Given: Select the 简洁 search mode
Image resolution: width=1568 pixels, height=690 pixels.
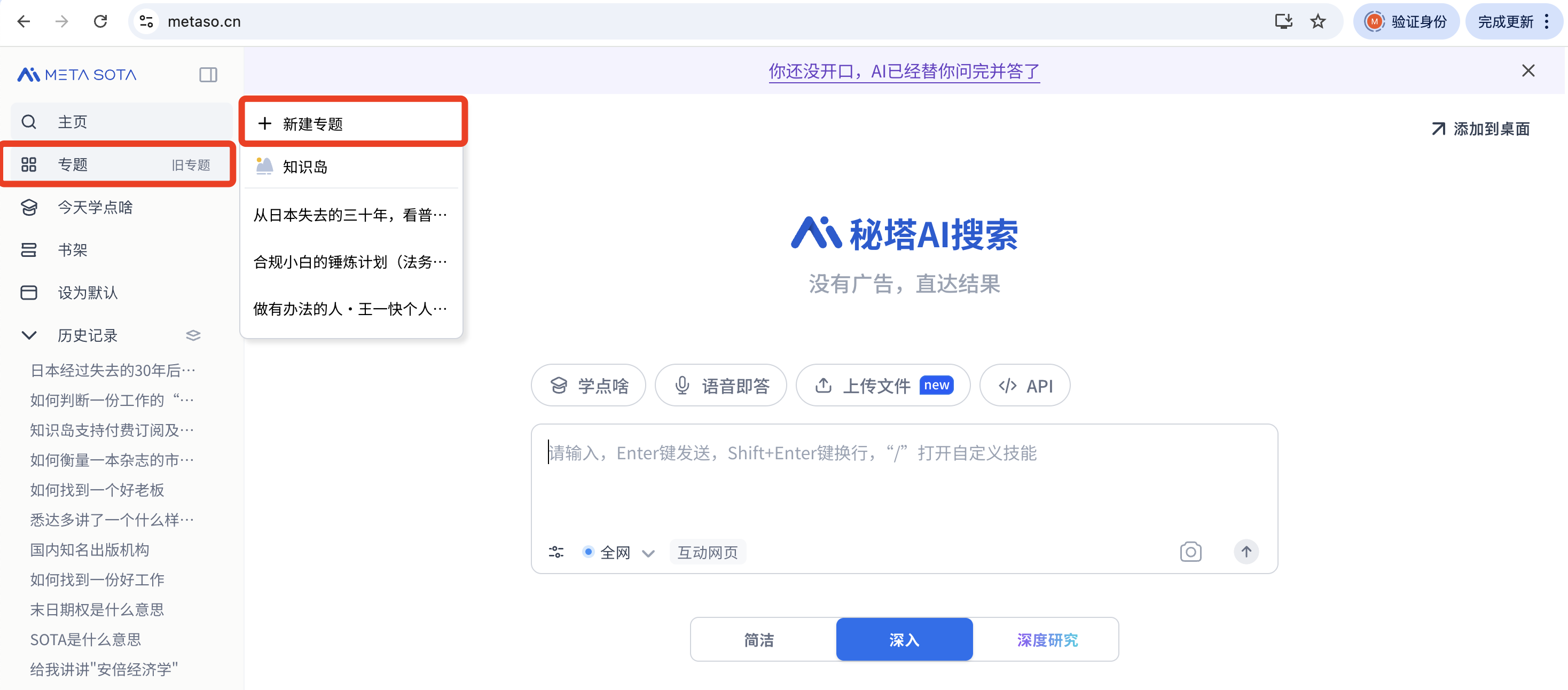Looking at the screenshot, I should tap(758, 639).
